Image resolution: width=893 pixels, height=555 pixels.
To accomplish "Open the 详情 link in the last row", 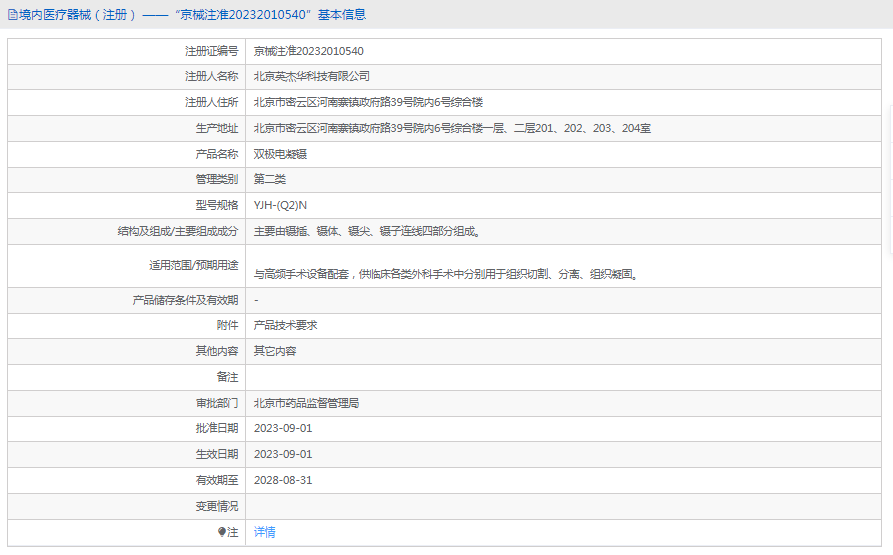I will (x=264, y=532).
